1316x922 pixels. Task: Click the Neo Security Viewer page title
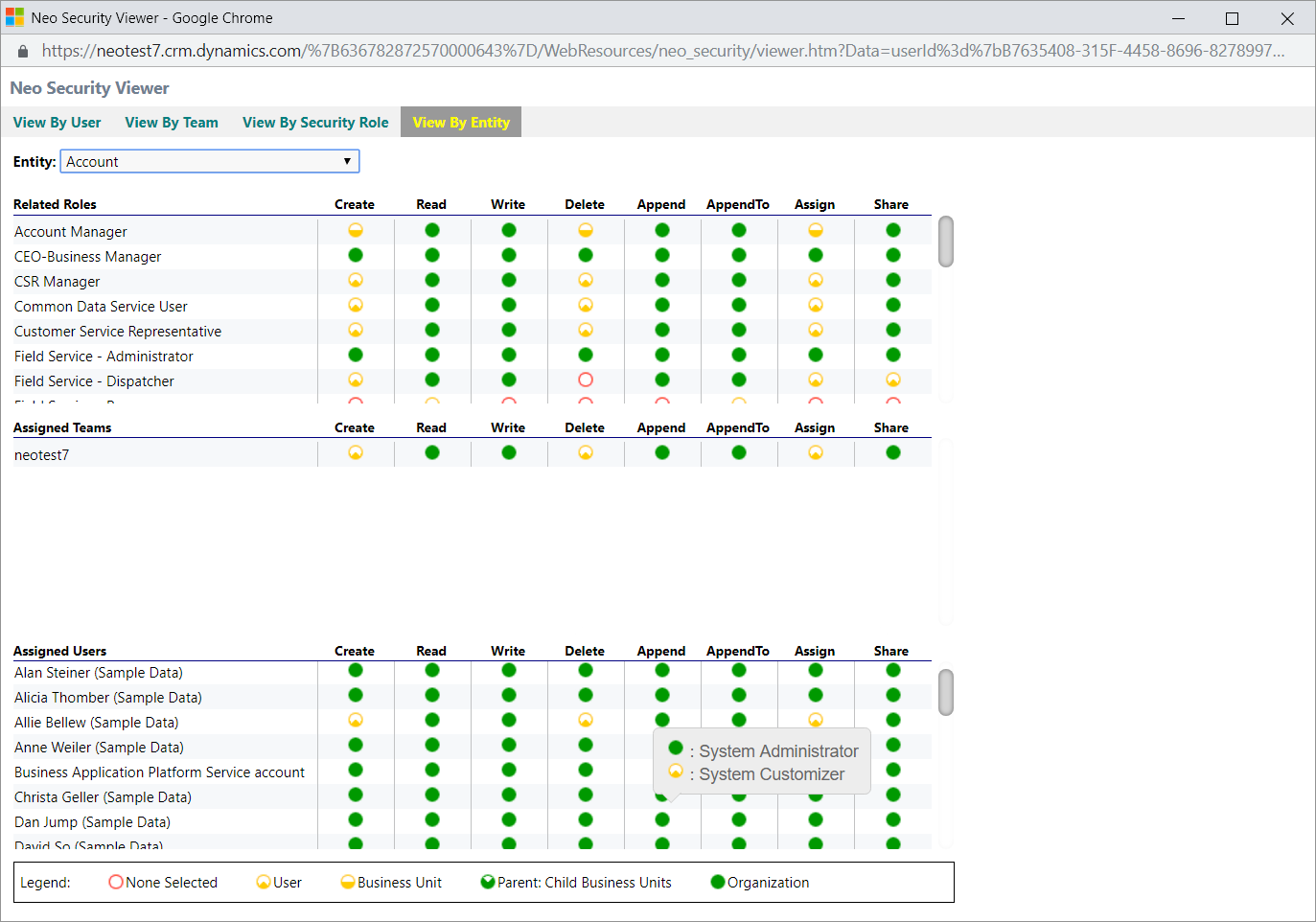pos(89,88)
